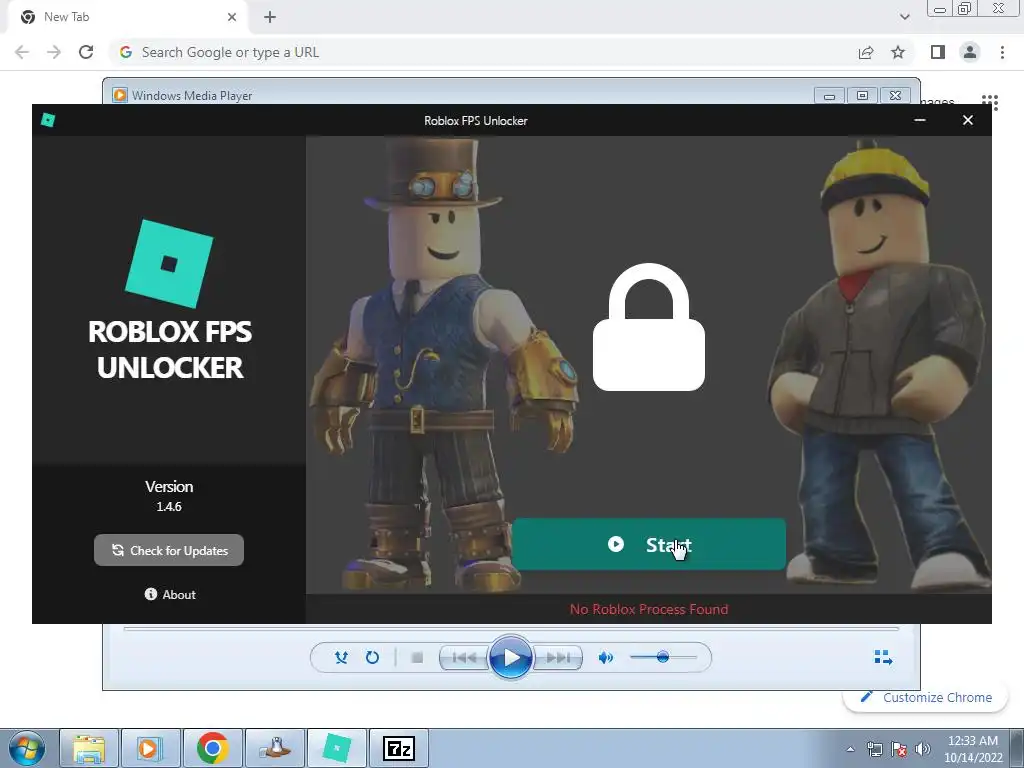The width and height of the screenshot is (1024, 768).
Task: Click Next track in Media Player
Action: click(557, 658)
